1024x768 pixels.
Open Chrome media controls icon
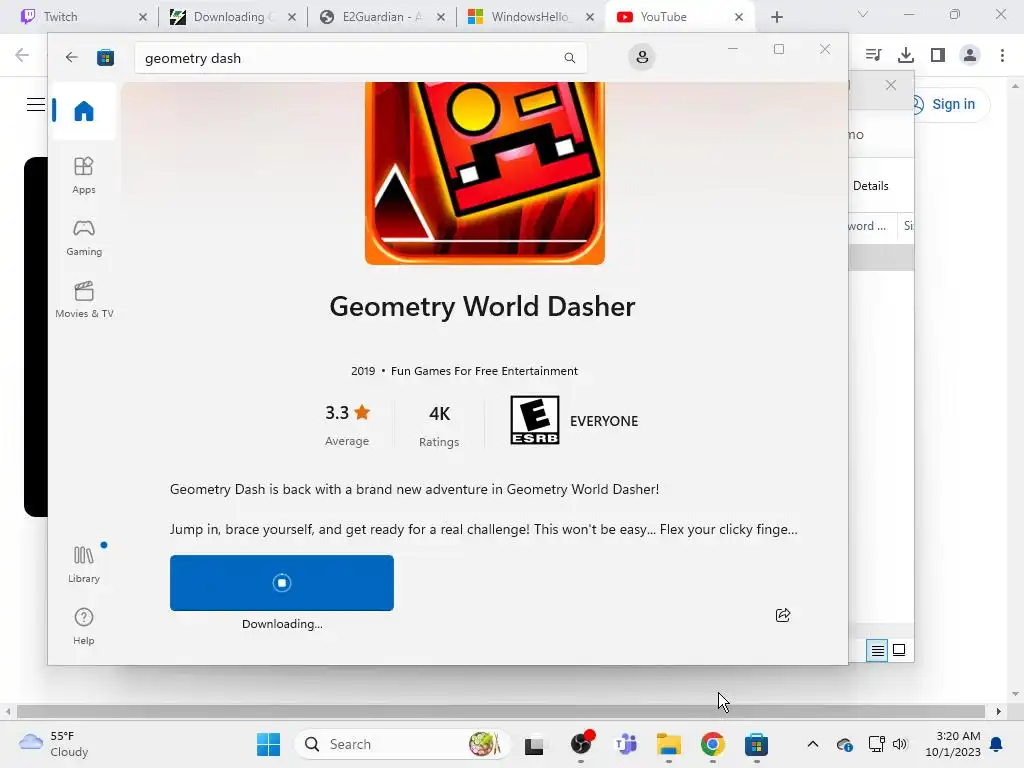tap(873, 55)
